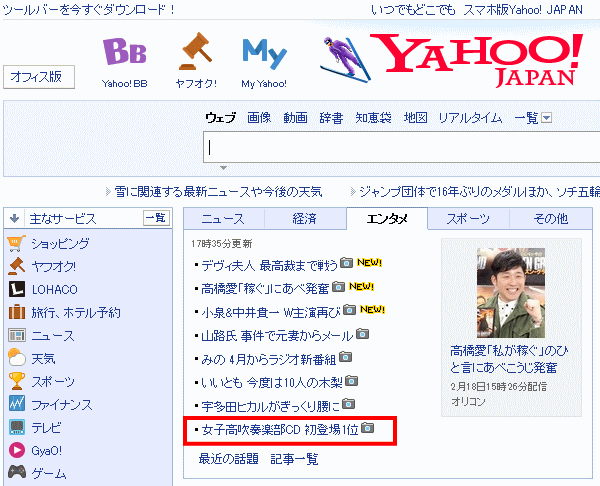Switch to the 経済 tab

tap(305, 219)
